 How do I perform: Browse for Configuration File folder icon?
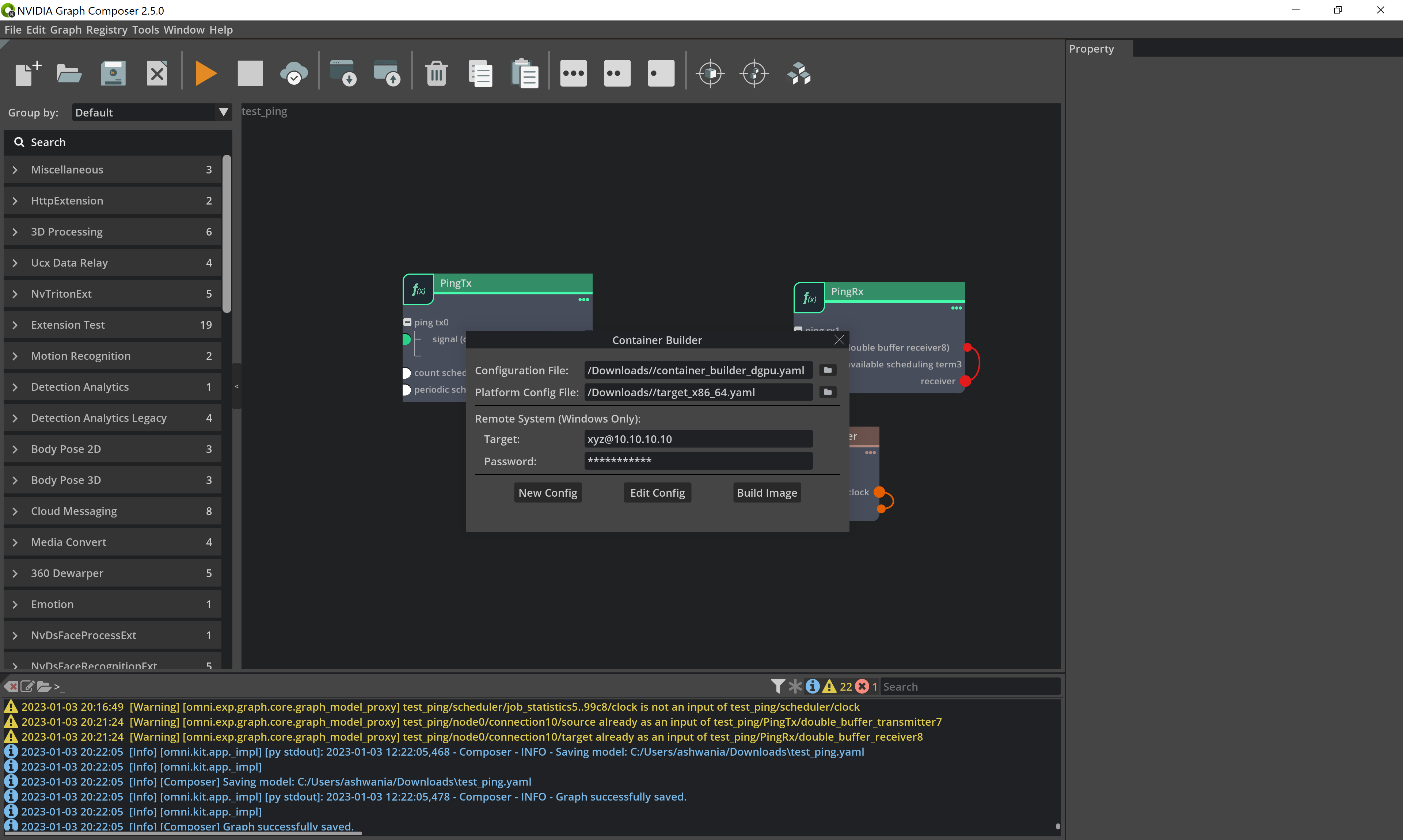(828, 370)
